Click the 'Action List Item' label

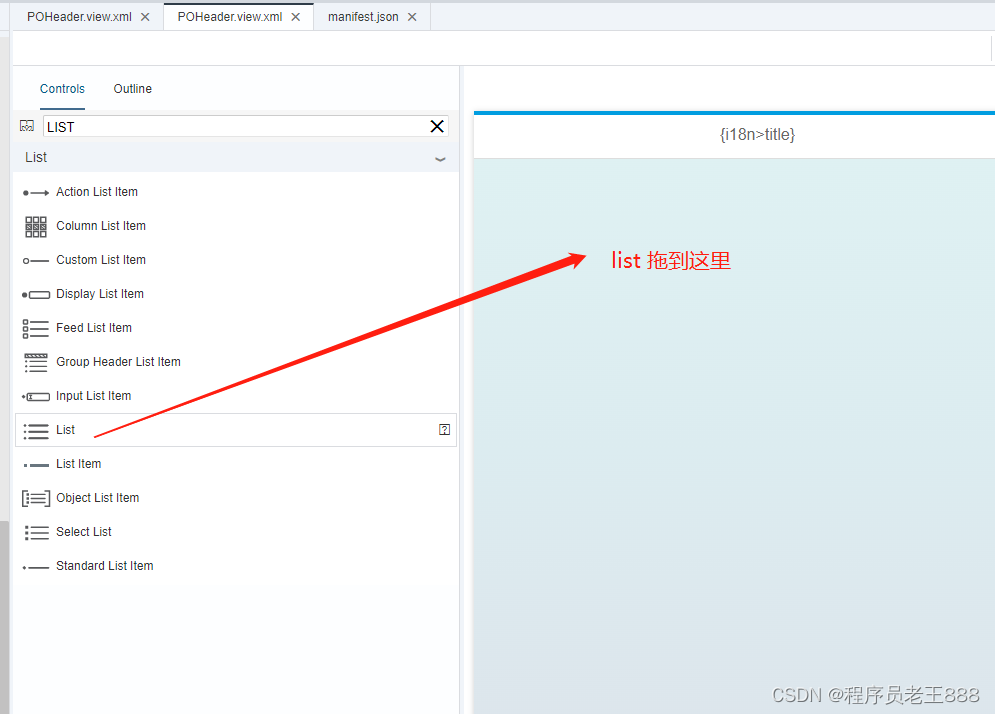[x=97, y=192]
